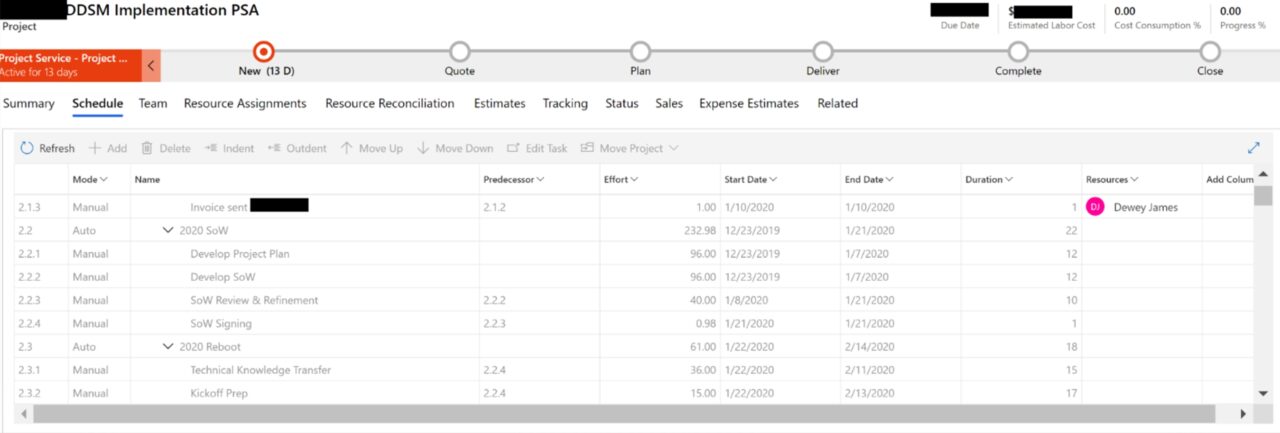Open the Effort column sort menu
Screen dimensions: 1280x433
pyautogui.click(x=634, y=180)
